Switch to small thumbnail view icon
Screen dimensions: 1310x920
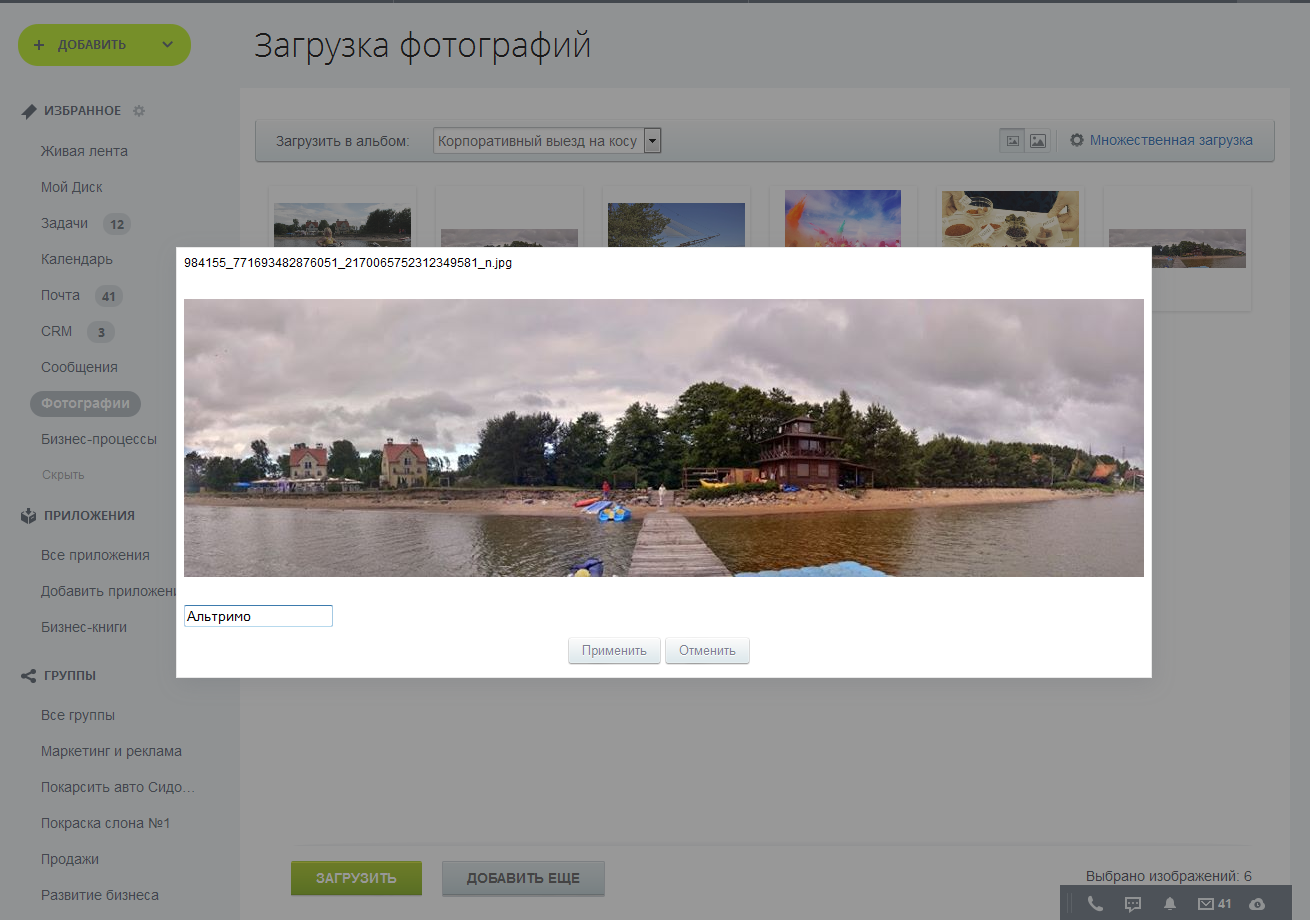(x=1012, y=141)
